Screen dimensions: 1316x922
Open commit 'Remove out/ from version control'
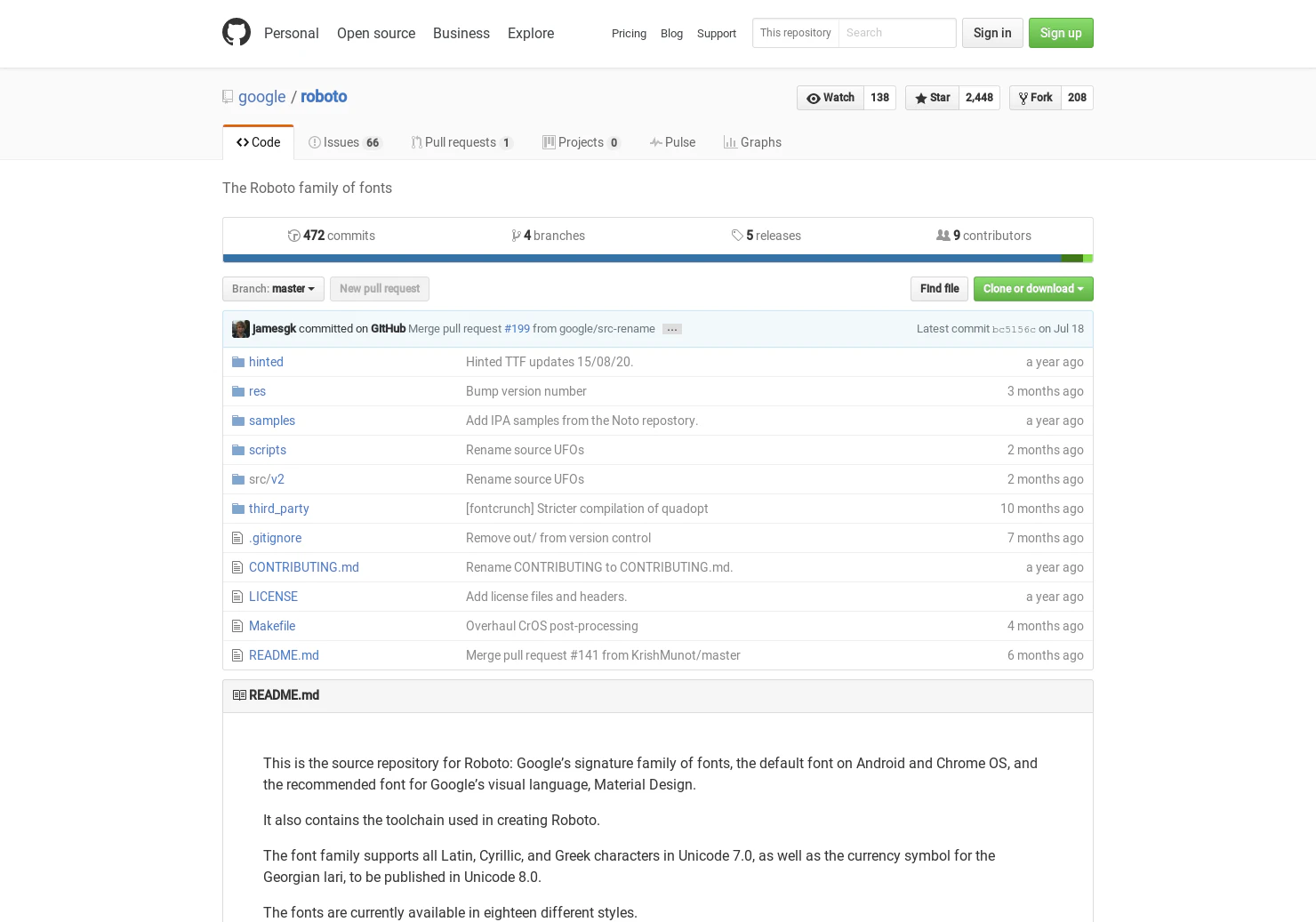point(558,538)
